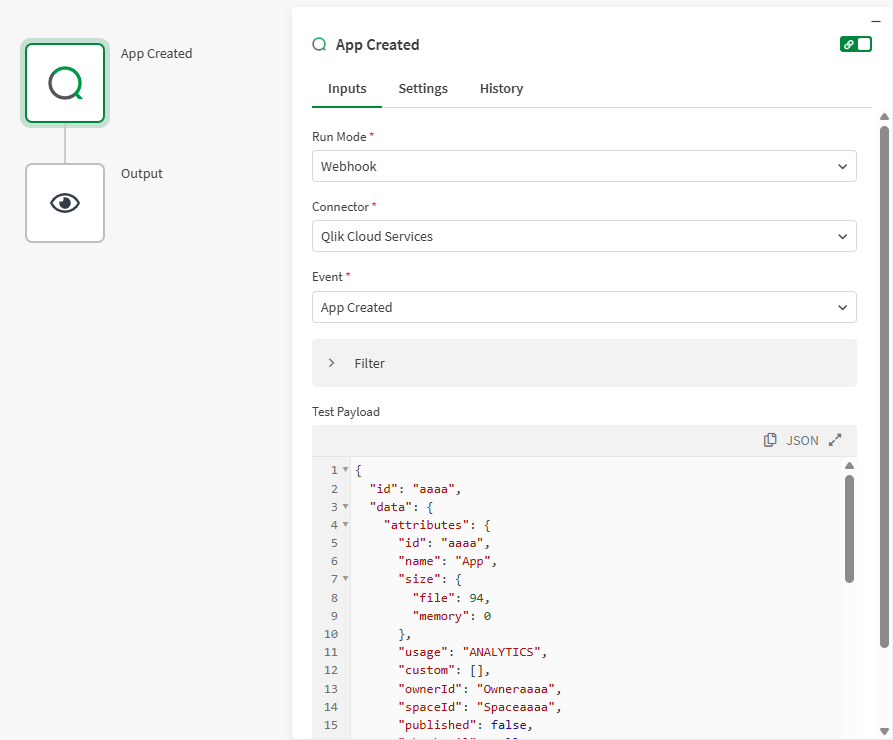
Task: Click the Test Payload label
Action: [346, 412]
